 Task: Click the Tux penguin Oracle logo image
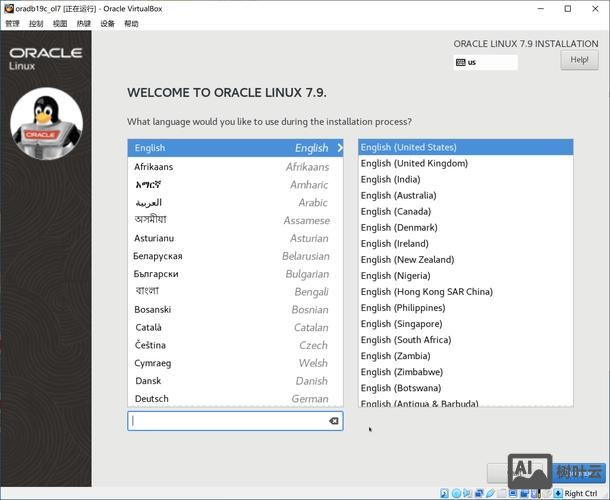click(x=46, y=130)
